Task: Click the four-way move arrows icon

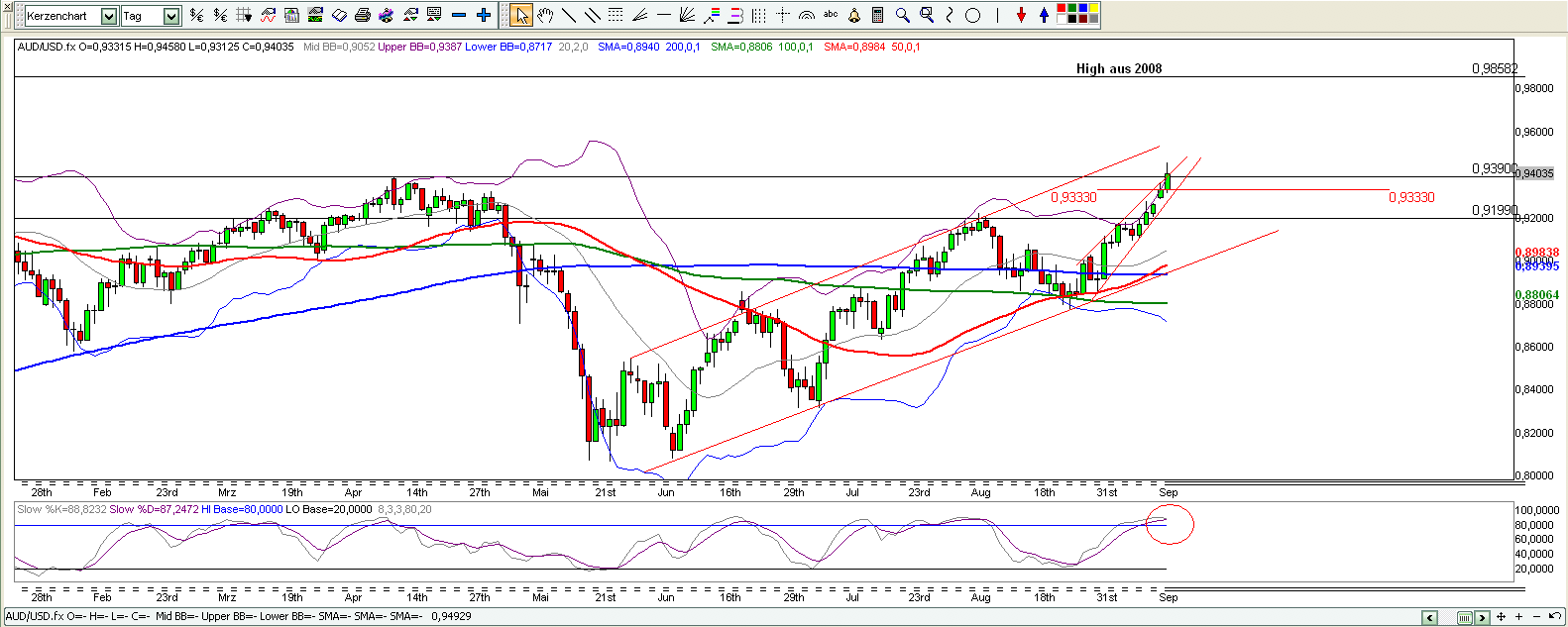Action: point(1501,617)
